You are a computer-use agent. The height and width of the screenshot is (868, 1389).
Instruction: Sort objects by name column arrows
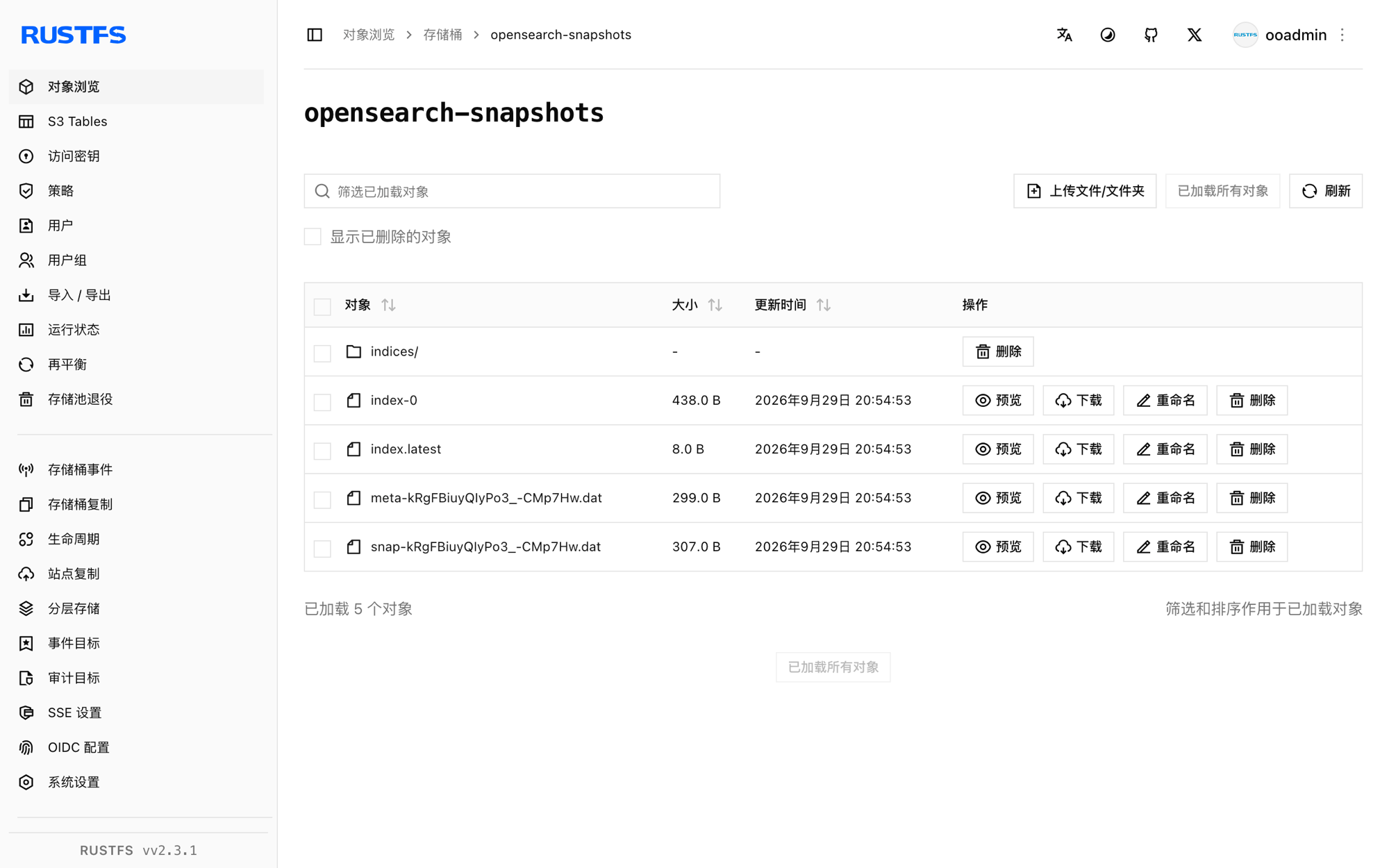[x=389, y=305]
